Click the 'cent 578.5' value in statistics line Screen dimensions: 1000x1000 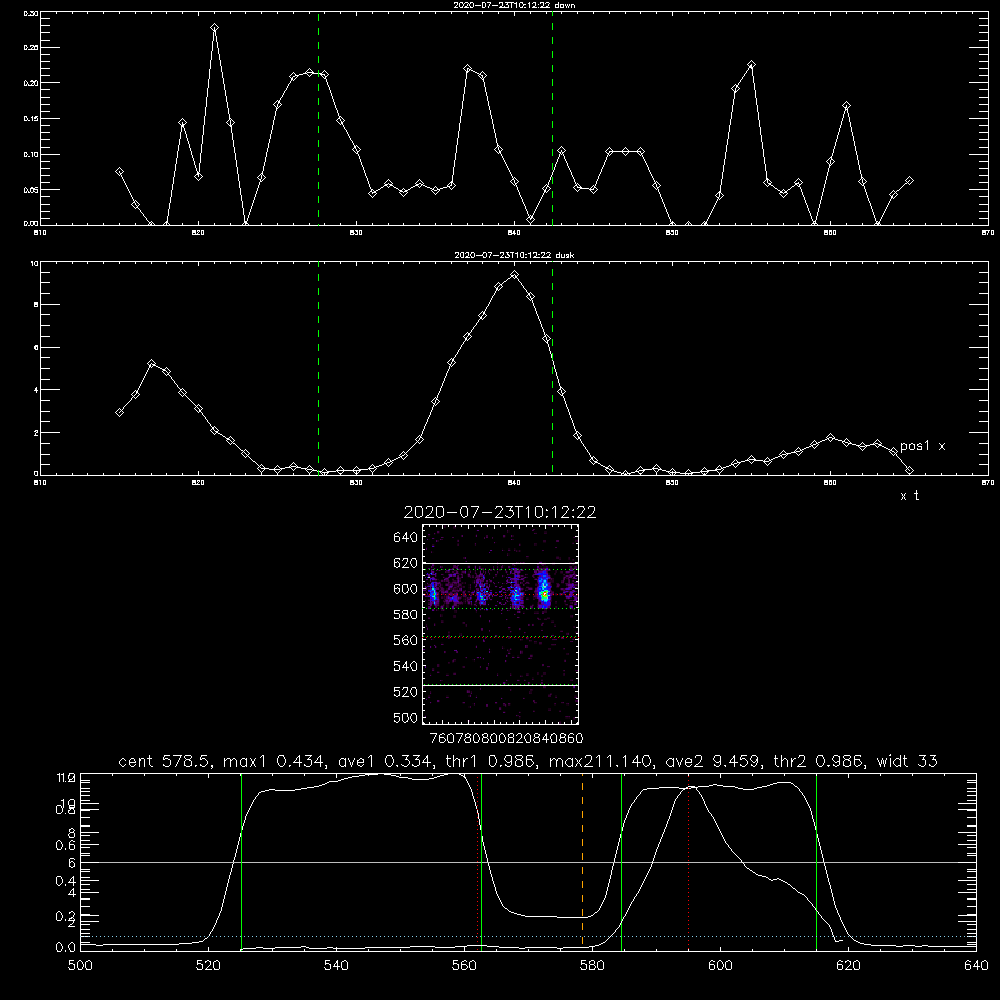coord(163,761)
